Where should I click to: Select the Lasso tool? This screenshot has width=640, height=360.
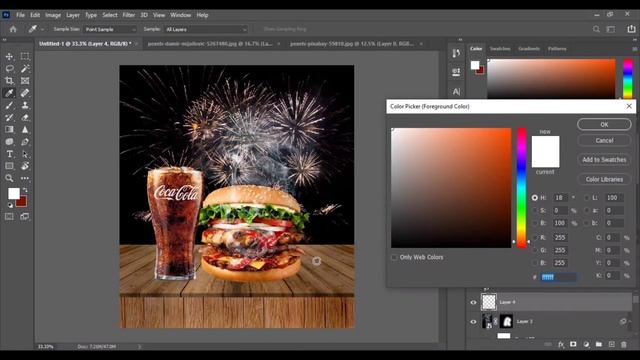pos(9,69)
